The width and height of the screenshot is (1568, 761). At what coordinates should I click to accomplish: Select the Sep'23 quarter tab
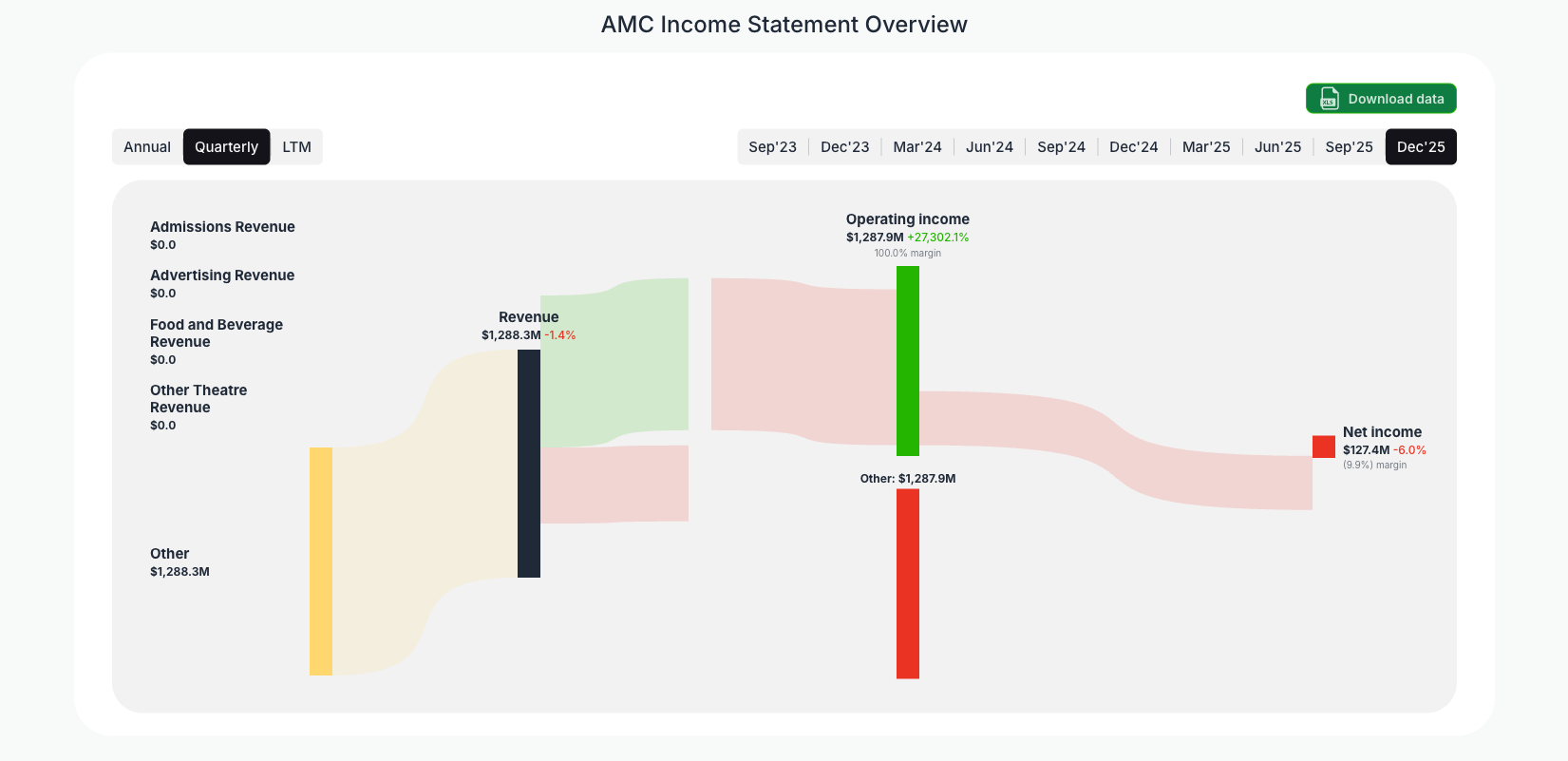(x=772, y=146)
